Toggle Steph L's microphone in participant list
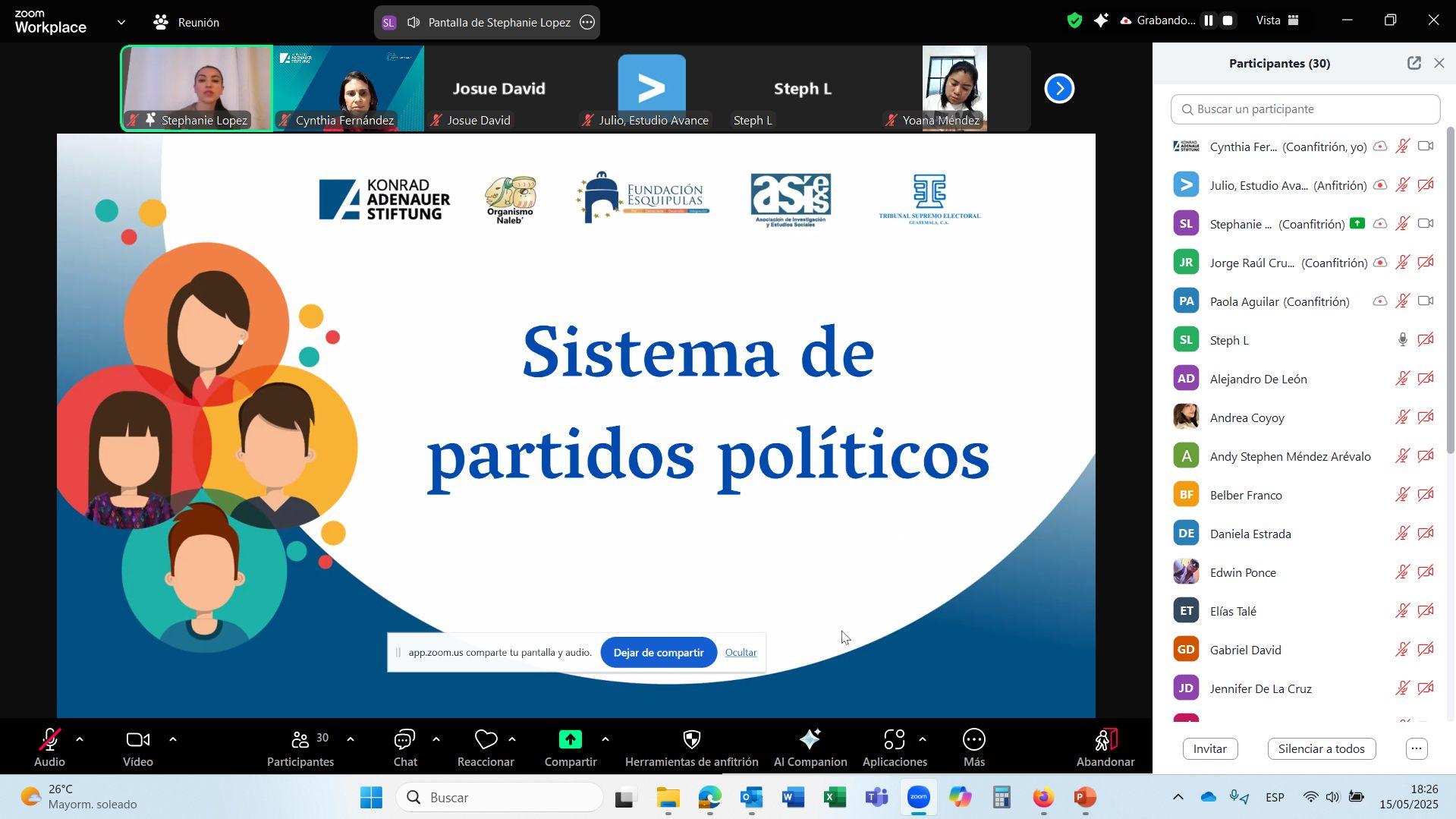 pos(1402,340)
